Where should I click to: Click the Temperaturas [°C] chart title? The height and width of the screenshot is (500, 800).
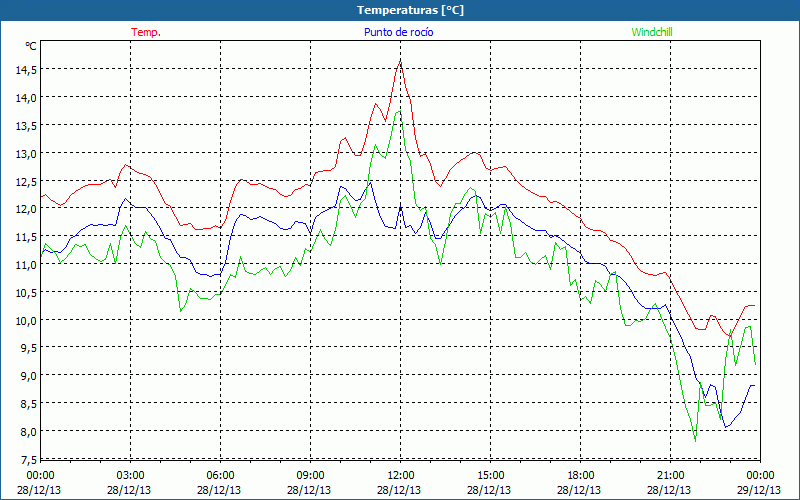(x=410, y=10)
